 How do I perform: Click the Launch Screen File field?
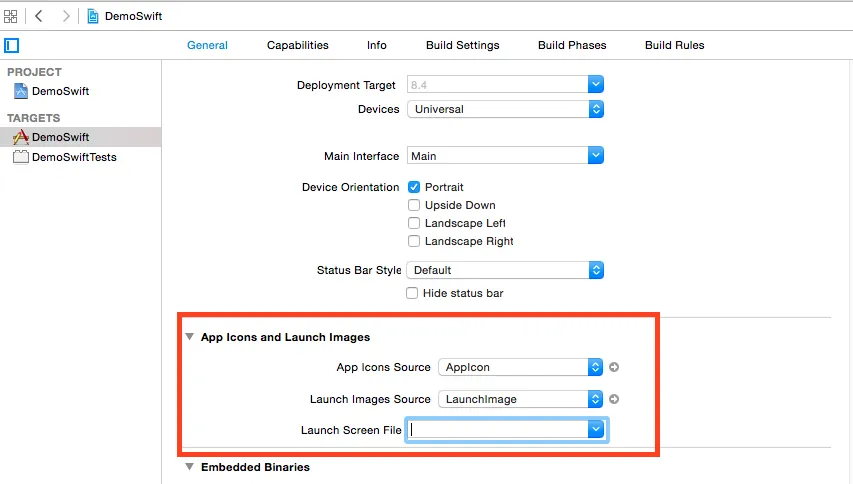tap(497, 430)
